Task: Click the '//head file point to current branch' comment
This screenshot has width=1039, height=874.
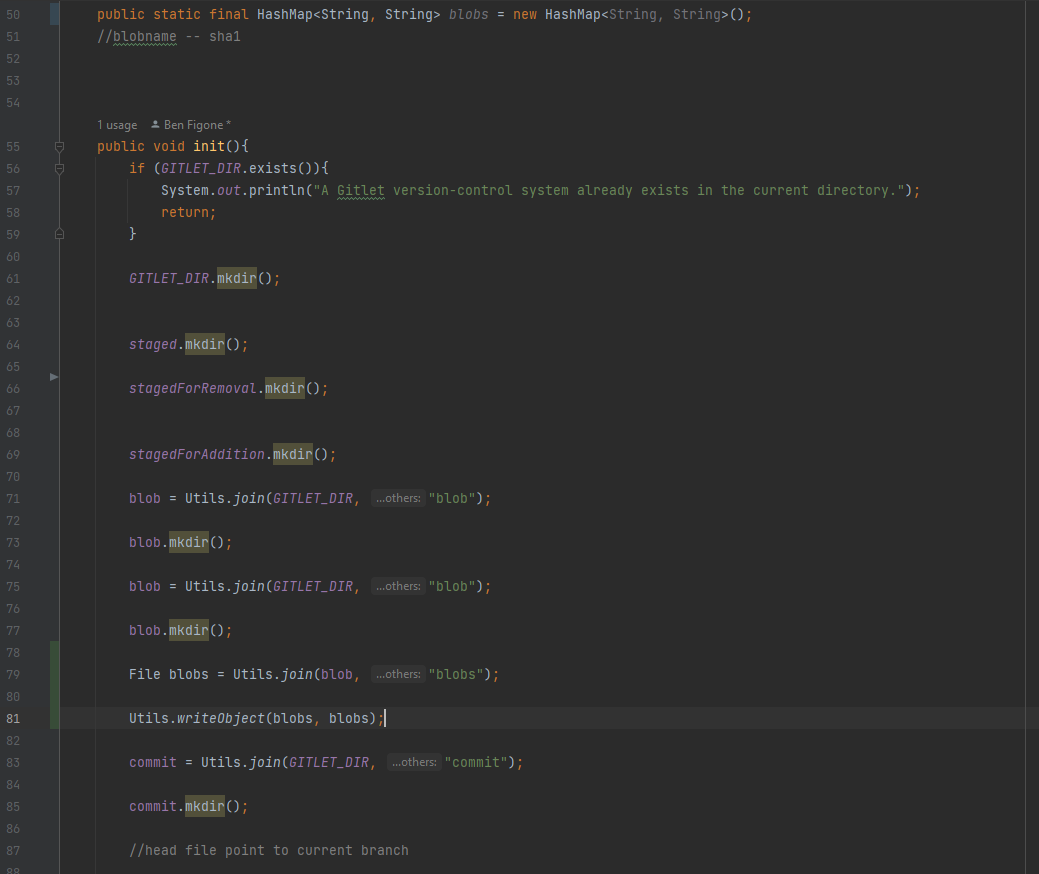Action: coord(268,850)
